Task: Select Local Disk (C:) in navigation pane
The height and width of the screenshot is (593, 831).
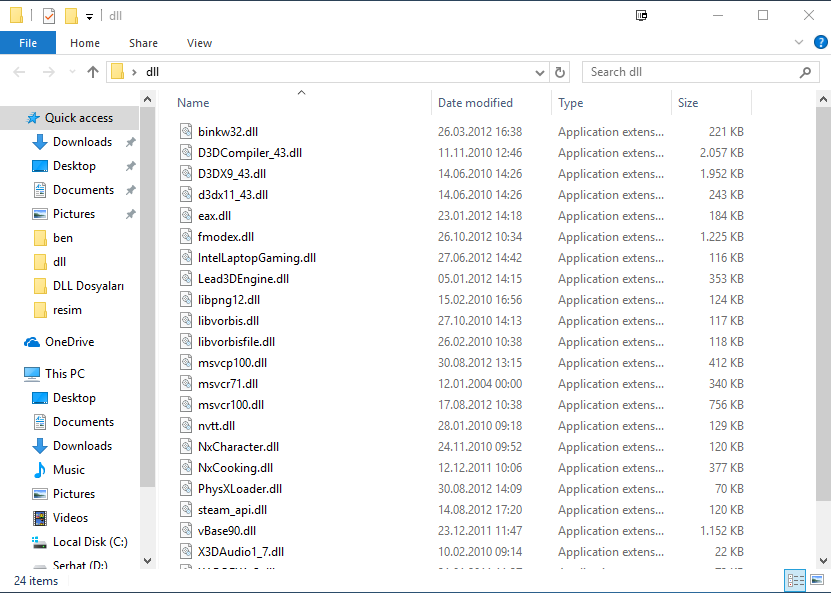Action: (90, 542)
